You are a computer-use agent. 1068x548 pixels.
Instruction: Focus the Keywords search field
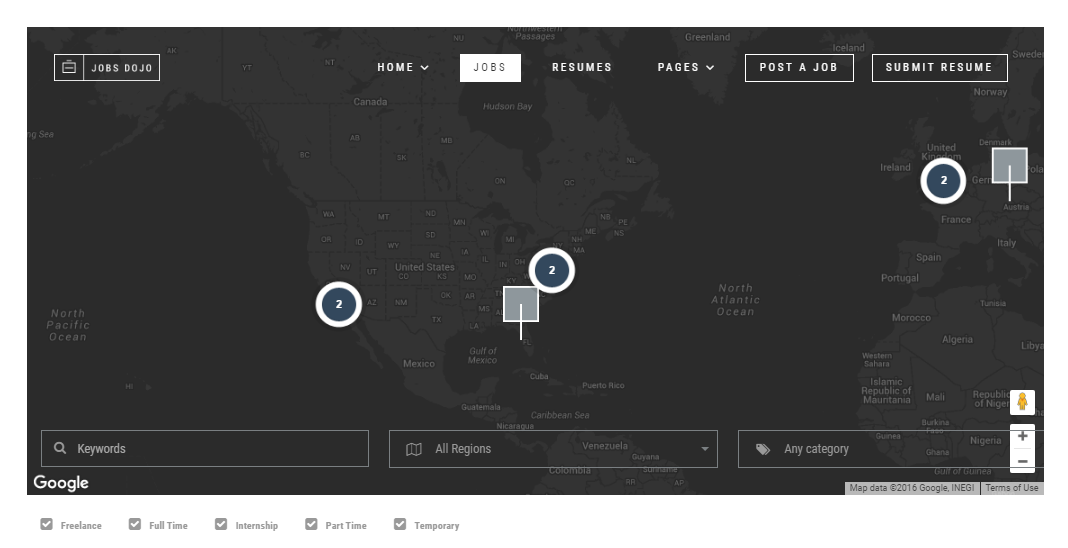pos(205,449)
